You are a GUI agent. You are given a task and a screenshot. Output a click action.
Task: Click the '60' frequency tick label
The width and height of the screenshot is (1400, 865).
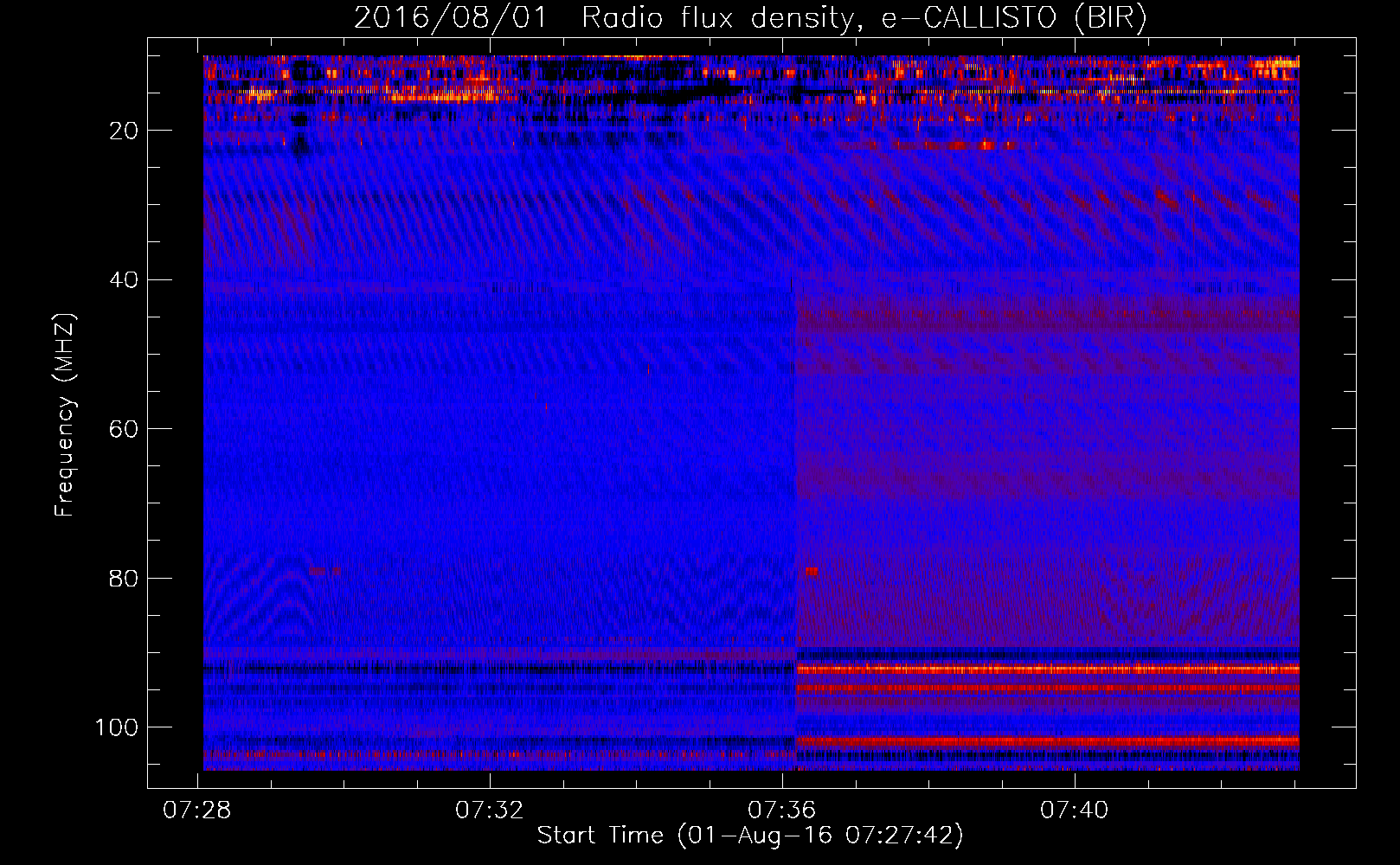(x=124, y=429)
